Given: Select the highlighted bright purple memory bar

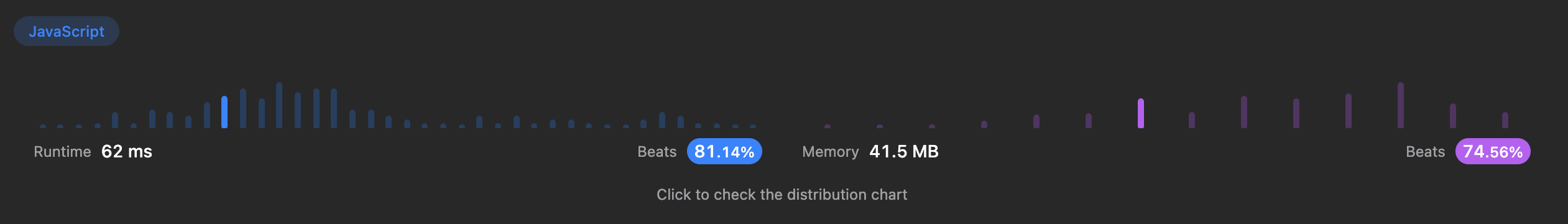Looking at the screenshot, I should [x=1141, y=113].
